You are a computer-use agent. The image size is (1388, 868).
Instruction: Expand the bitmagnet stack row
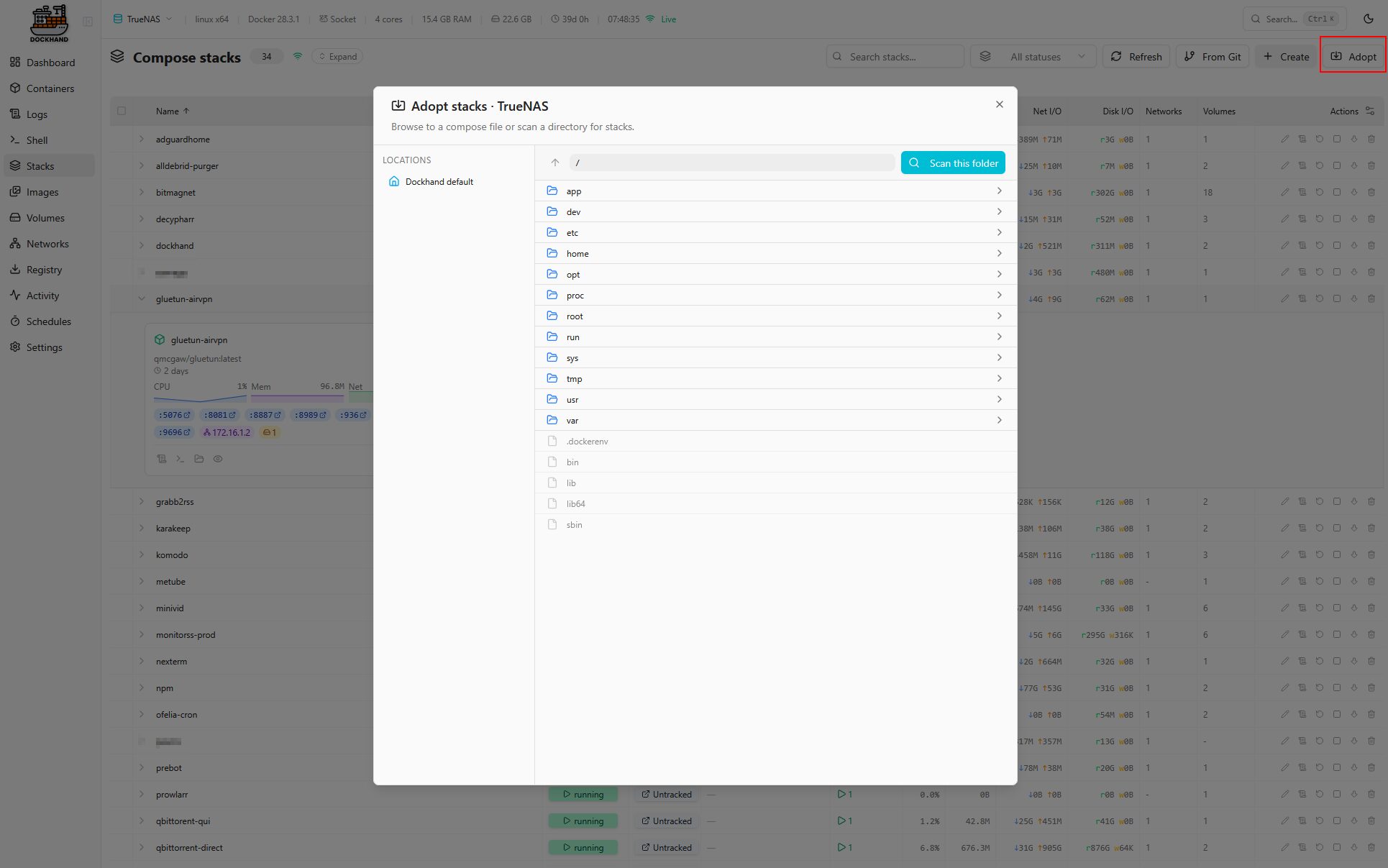point(141,192)
